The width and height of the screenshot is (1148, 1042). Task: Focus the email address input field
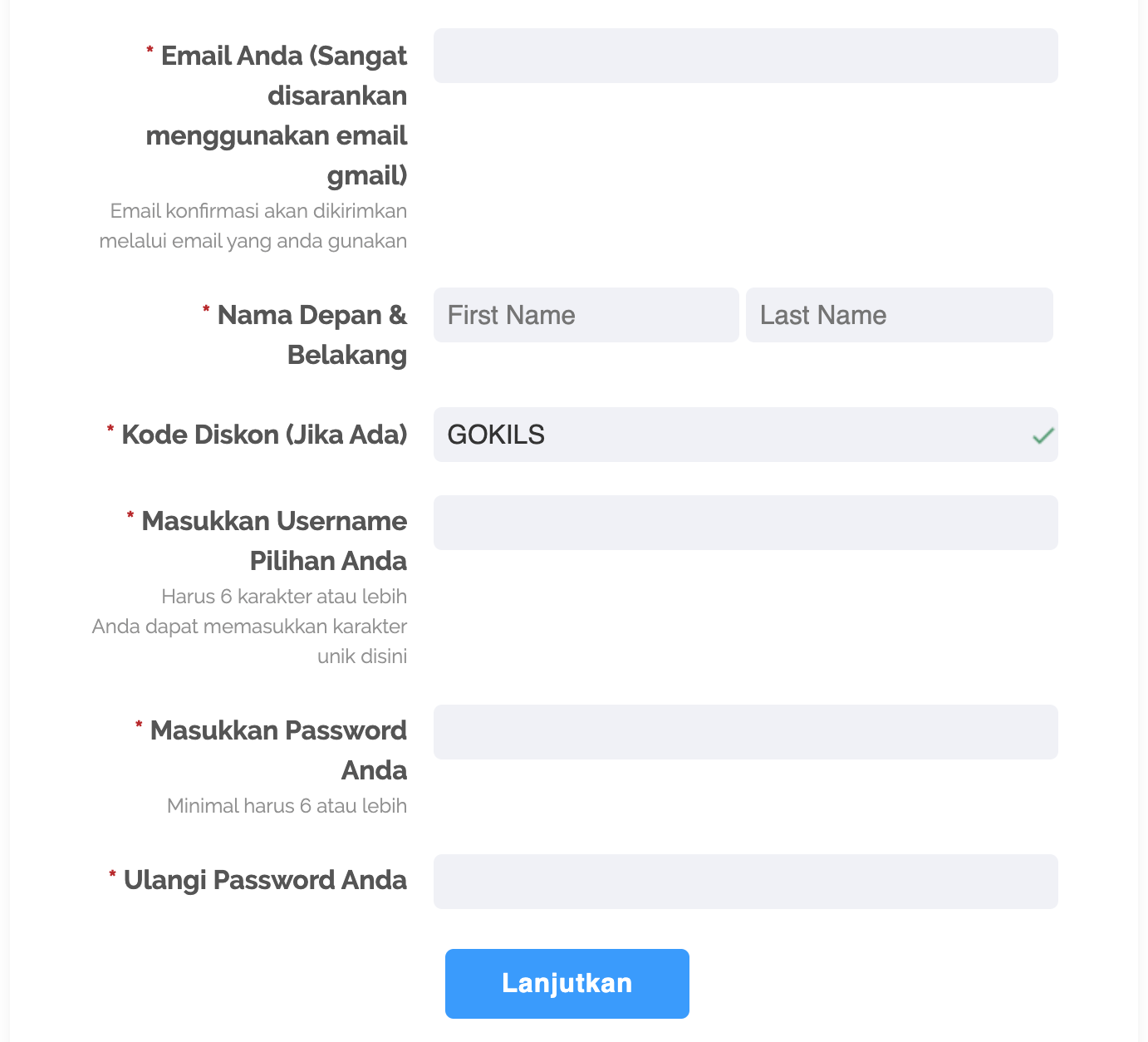coord(745,56)
